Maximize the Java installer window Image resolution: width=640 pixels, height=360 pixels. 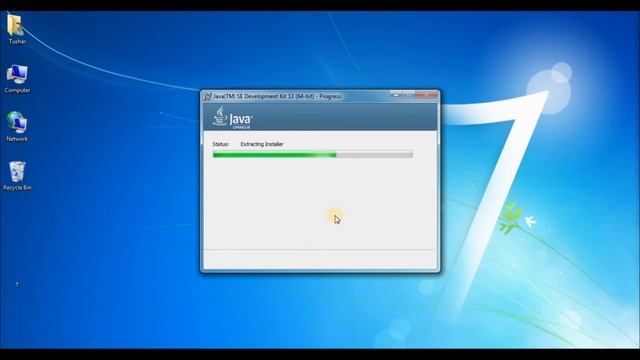(408, 95)
